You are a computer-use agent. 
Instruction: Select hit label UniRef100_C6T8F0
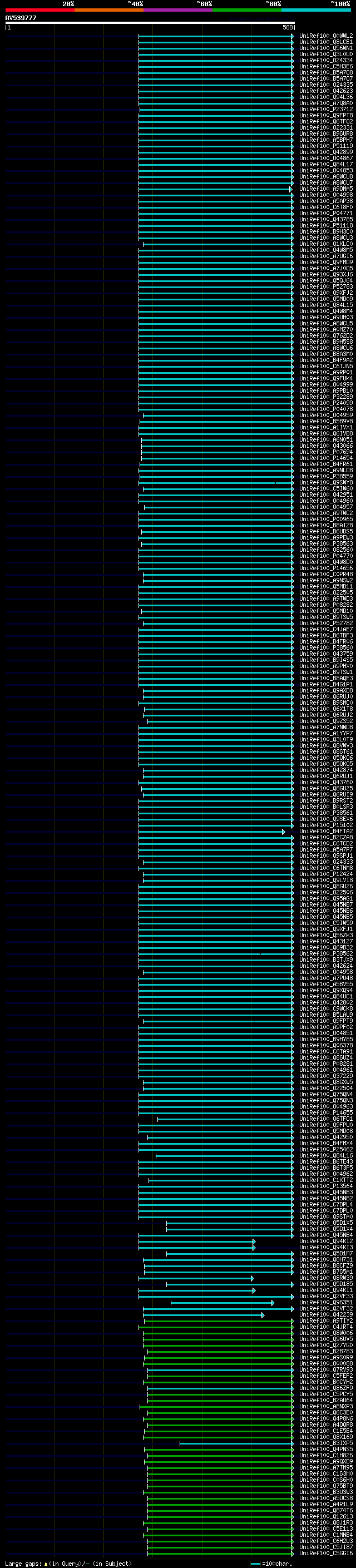(x=326, y=207)
